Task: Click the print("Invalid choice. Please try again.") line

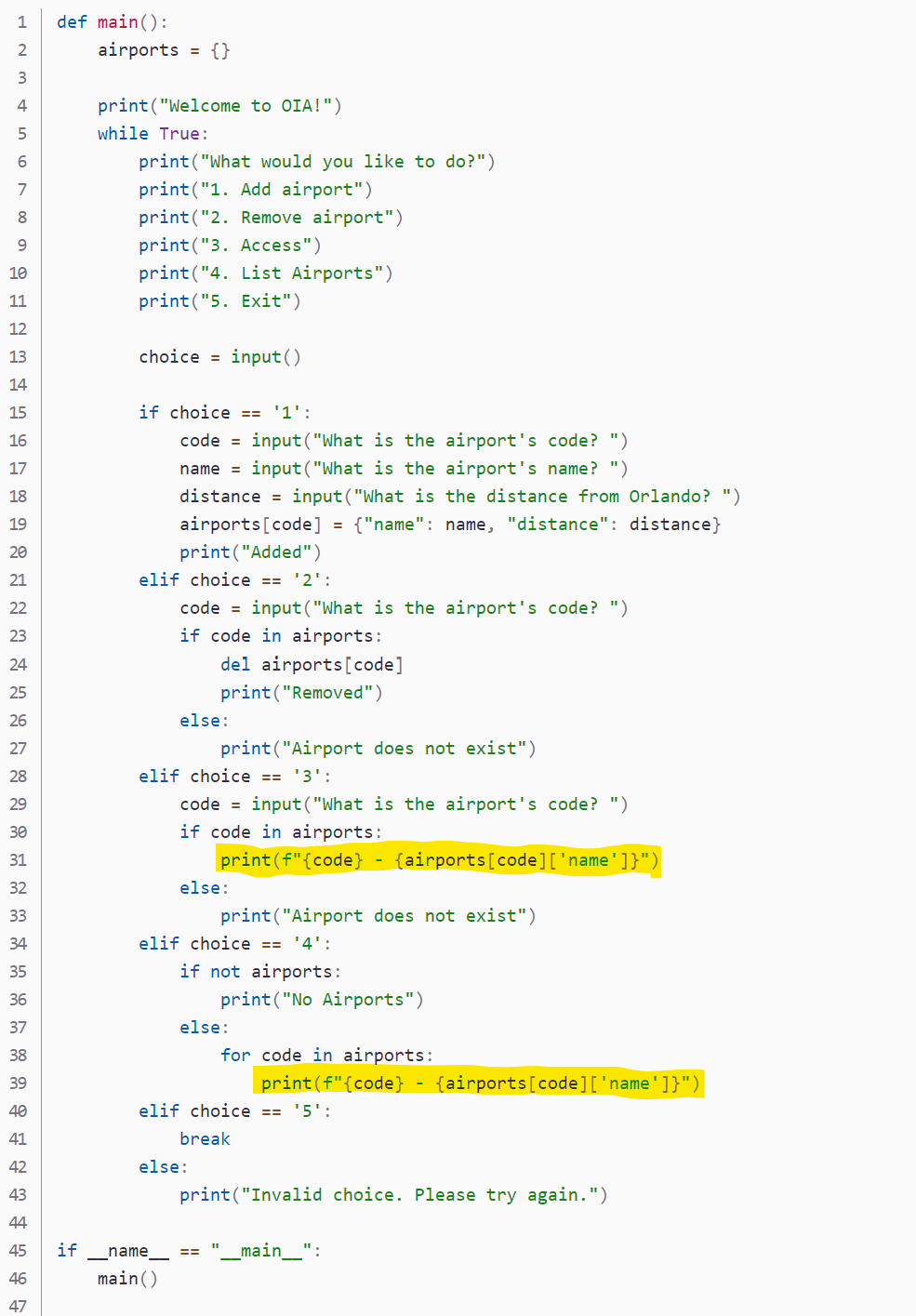Action: 392,1194
